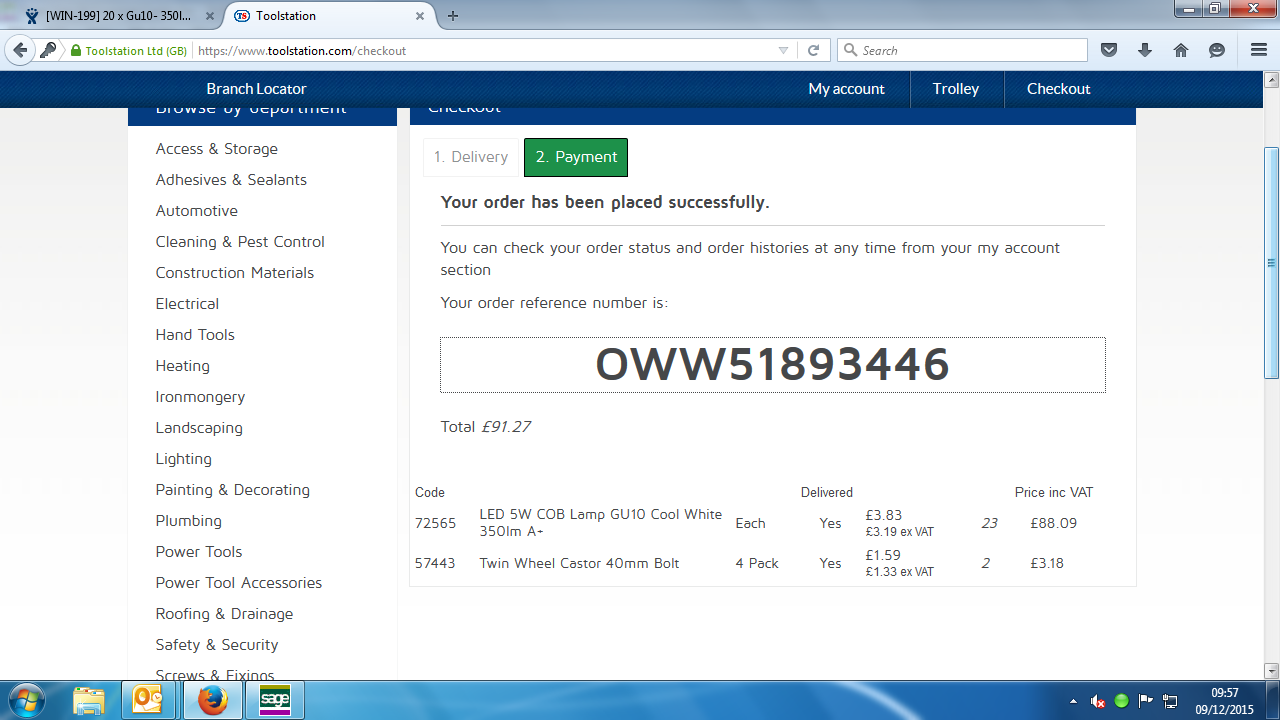1280x720 pixels.
Task: Browse the Plumbing department
Action: 189,521
